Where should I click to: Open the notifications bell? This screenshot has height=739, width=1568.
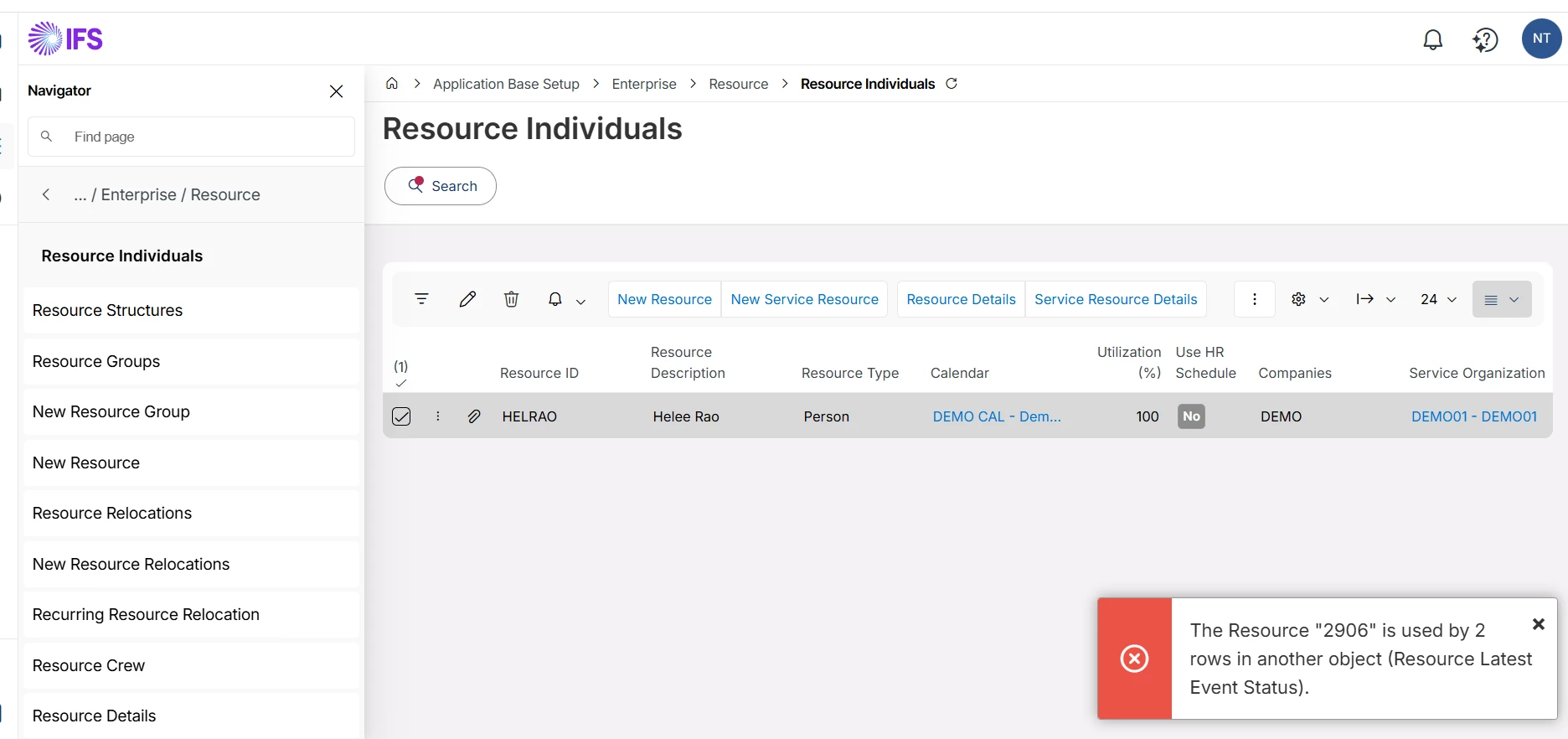pyautogui.click(x=1433, y=39)
